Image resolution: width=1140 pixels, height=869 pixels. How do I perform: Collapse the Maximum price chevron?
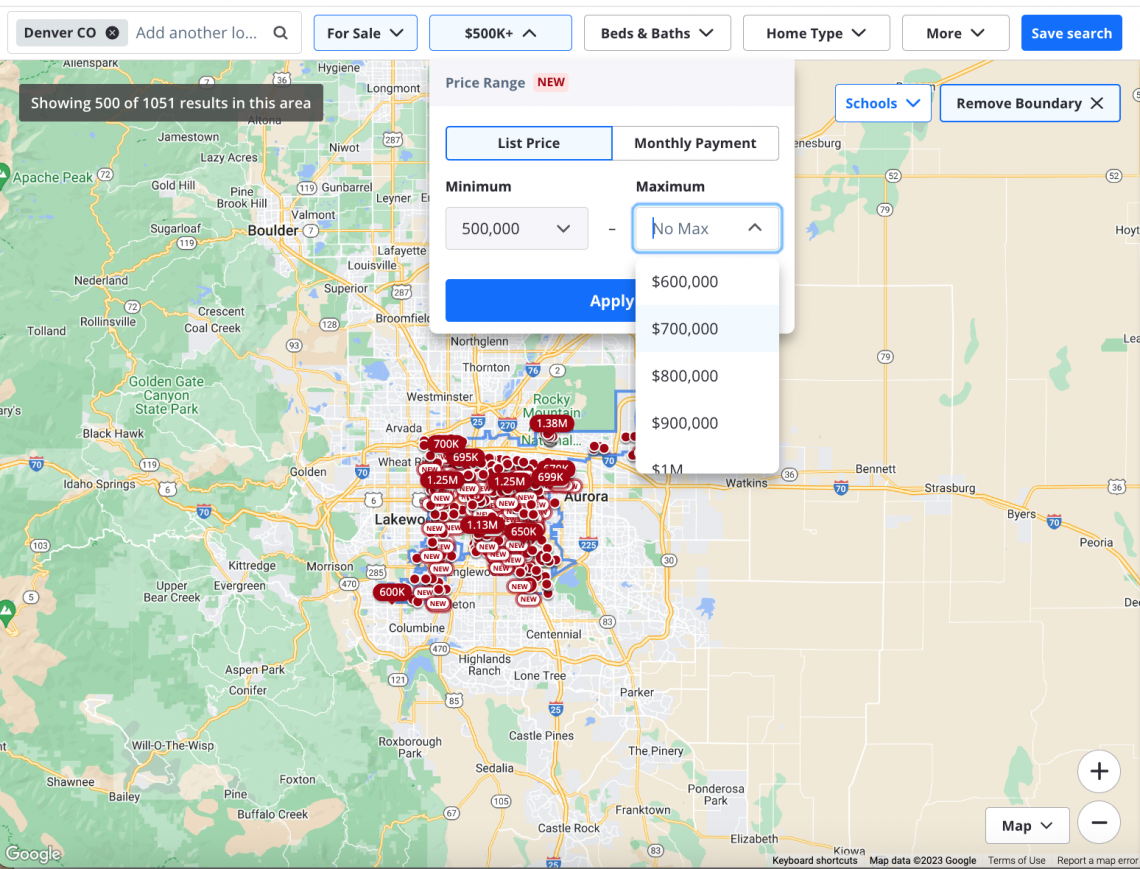click(x=755, y=228)
